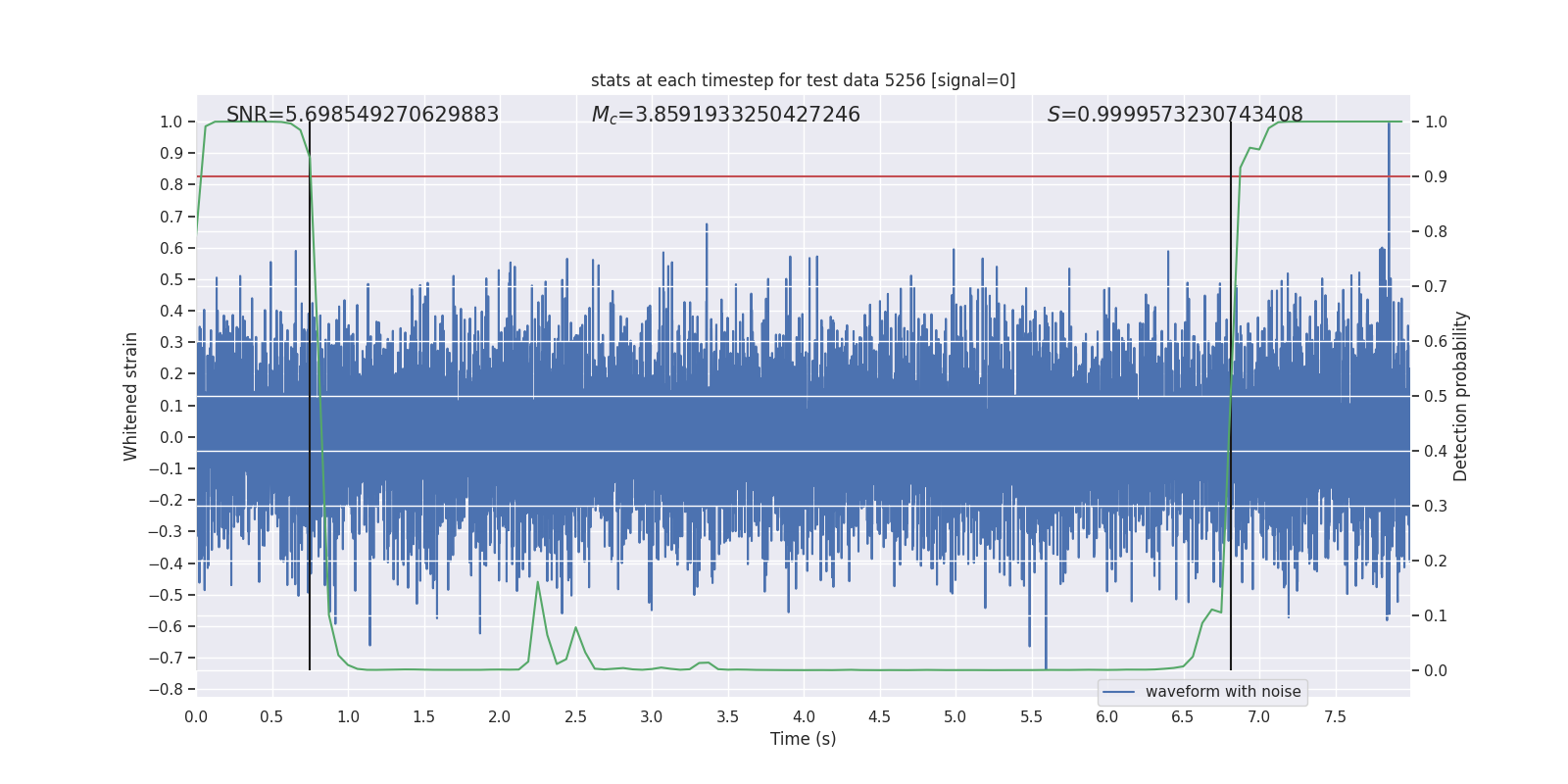Click the plot title mentioning test data 5256
Image resolution: width=1568 pixels, height=784 pixels.
(803, 80)
